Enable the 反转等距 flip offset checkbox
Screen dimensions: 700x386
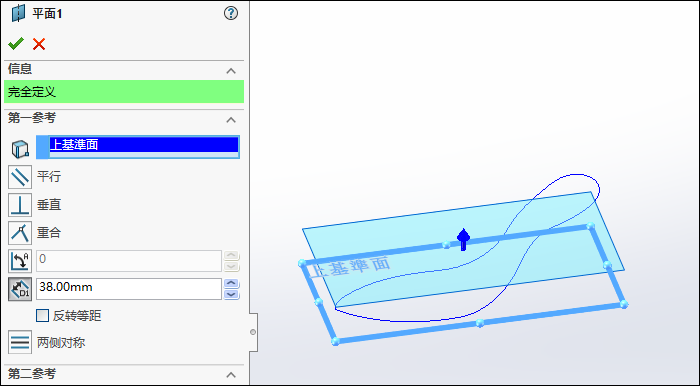pyautogui.click(x=42, y=316)
